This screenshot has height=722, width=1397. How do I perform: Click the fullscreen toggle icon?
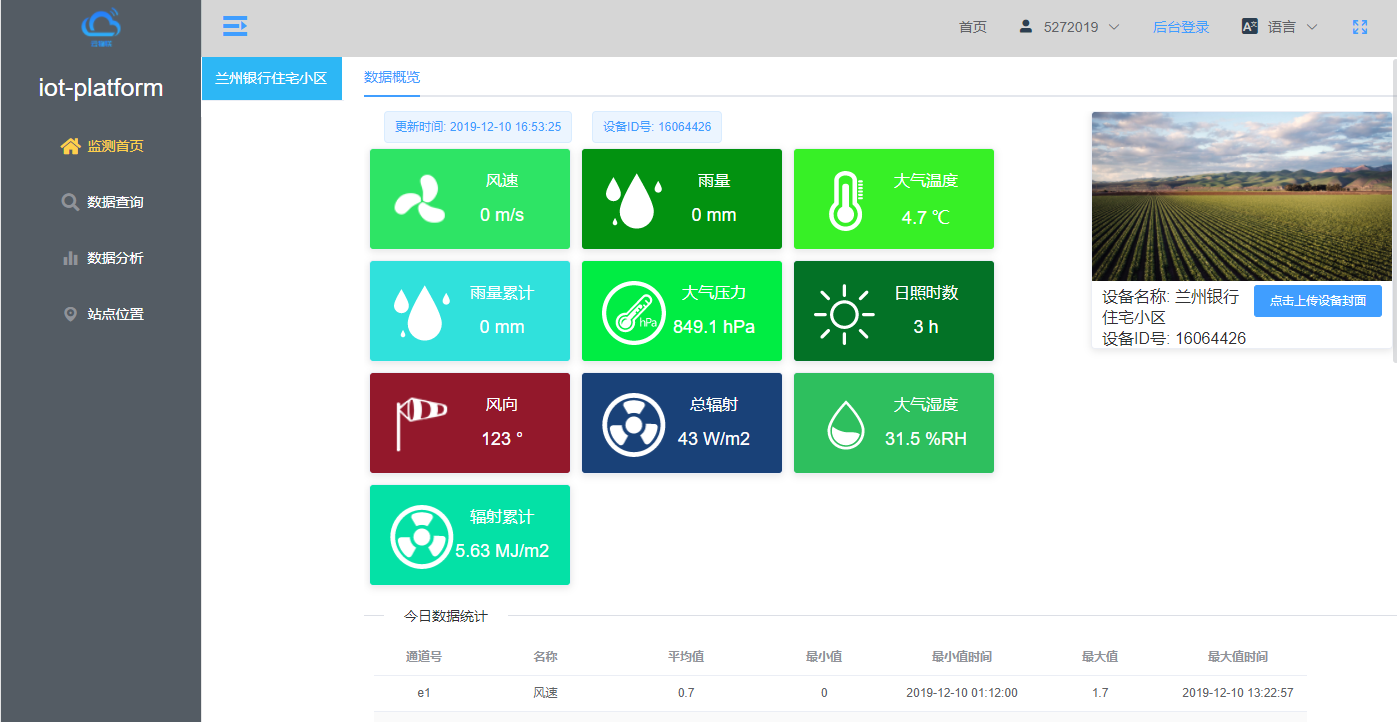(x=1359, y=28)
